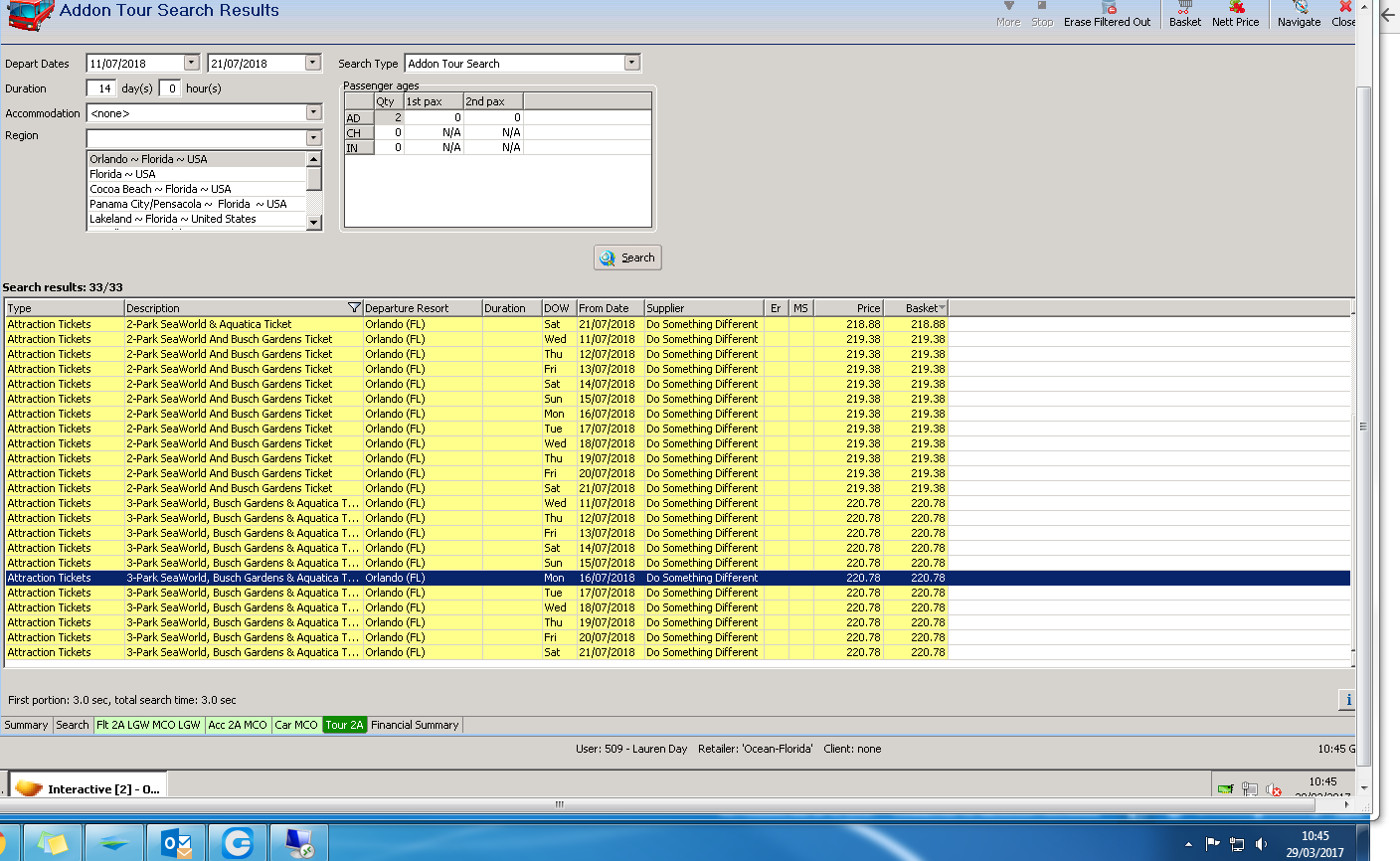Open the sticky notes taskbar icon
The width and height of the screenshot is (1400, 861).
pos(53,844)
